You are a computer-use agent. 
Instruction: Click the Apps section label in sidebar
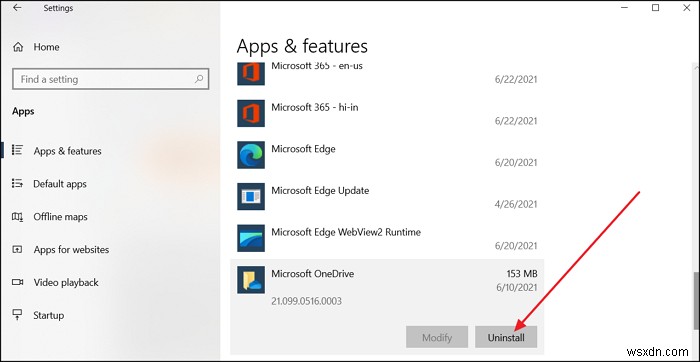coord(23,111)
